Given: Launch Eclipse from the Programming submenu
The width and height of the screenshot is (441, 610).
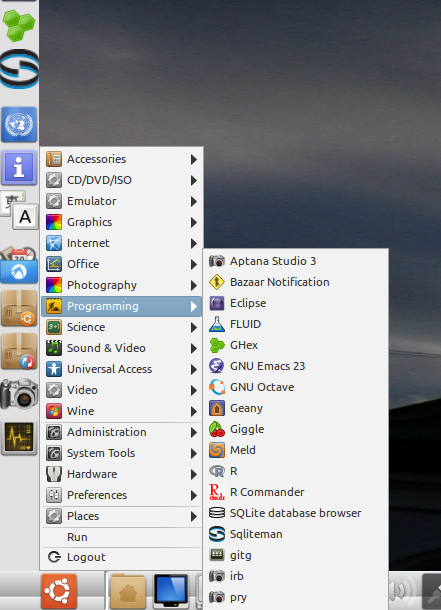Looking at the screenshot, I should coord(296,303).
